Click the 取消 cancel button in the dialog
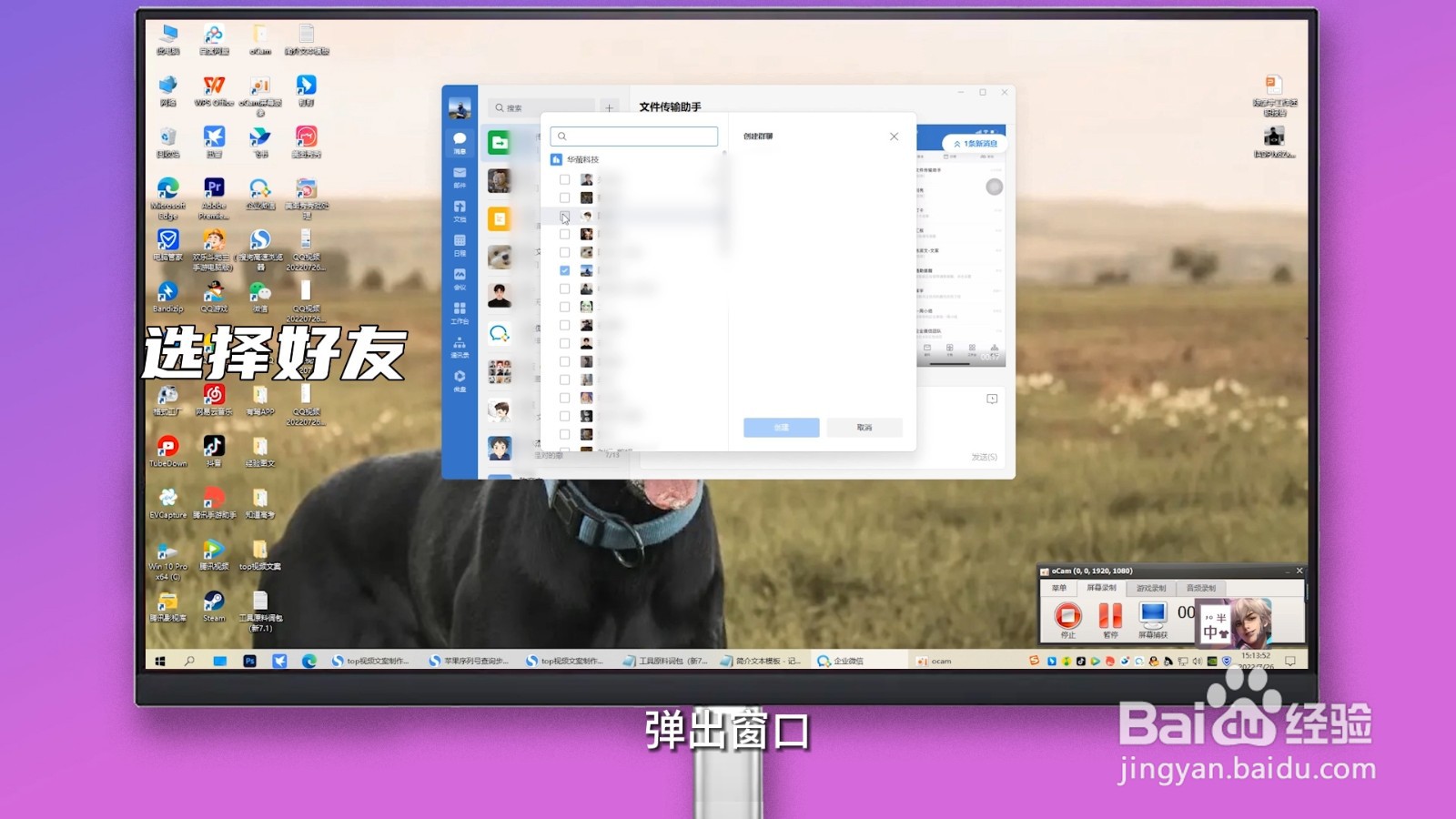The image size is (1456, 819). (864, 428)
